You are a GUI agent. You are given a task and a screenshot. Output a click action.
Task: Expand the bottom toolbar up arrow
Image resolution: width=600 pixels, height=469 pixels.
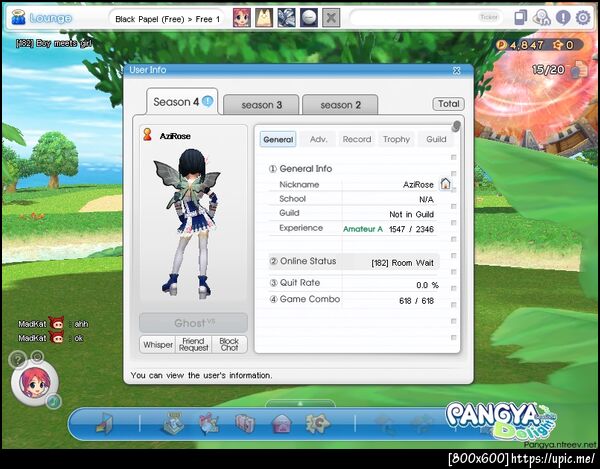coord(300,403)
